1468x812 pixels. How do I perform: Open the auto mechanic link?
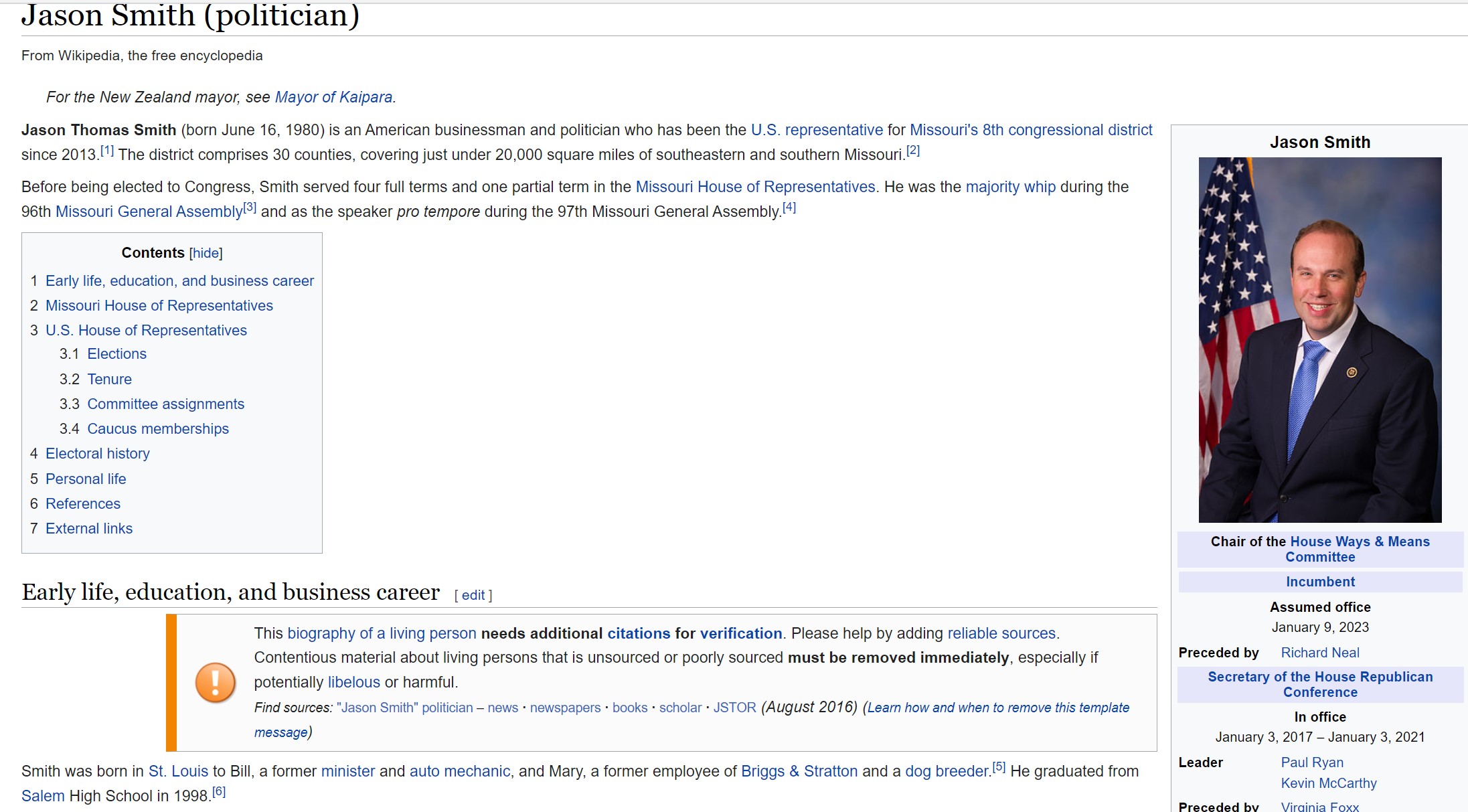pos(460,771)
